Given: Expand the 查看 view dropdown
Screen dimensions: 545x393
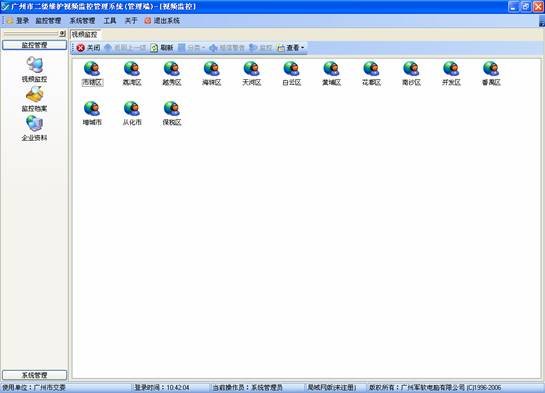Looking at the screenshot, I should point(291,48).
